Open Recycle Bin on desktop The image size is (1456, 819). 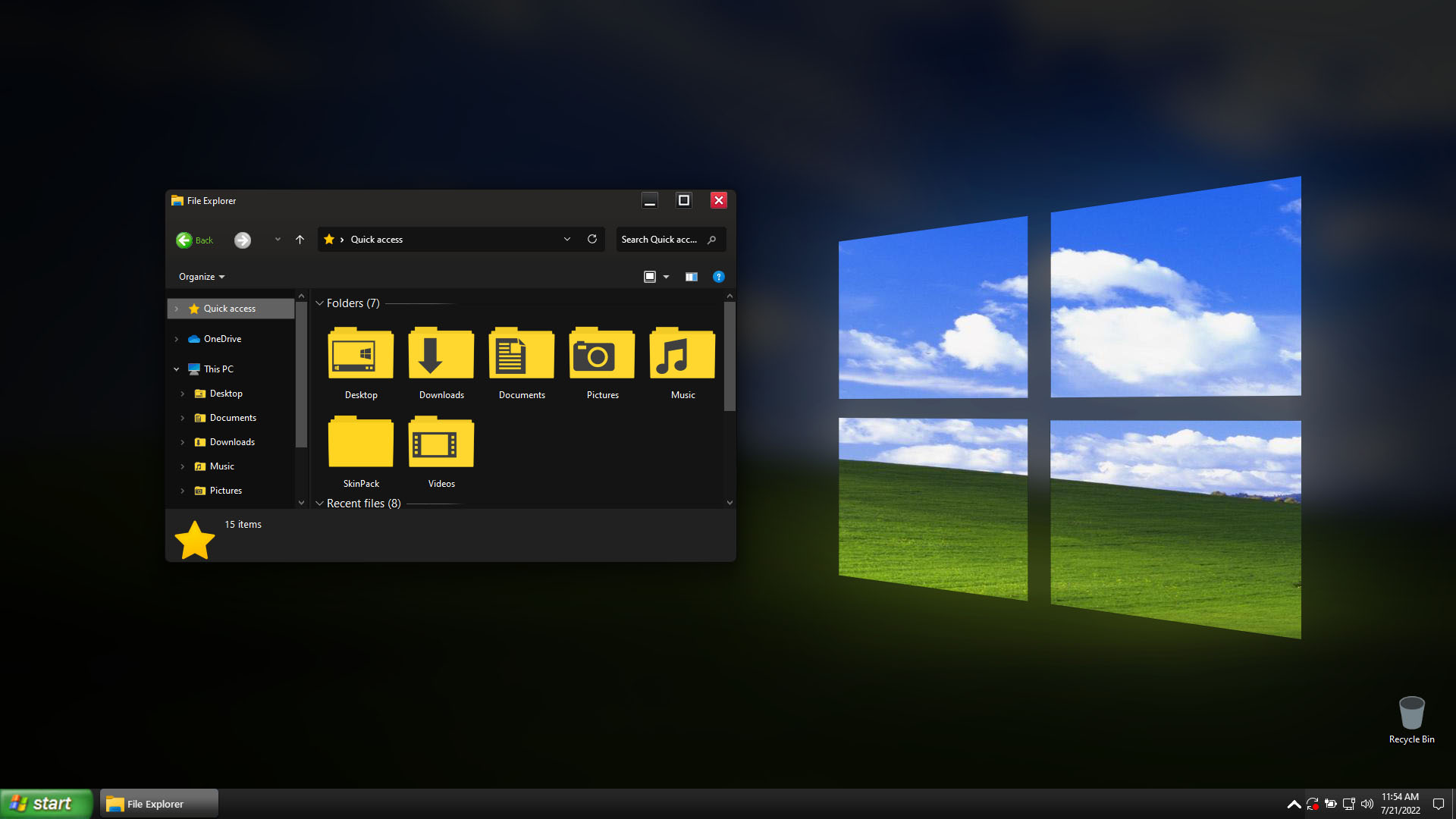[x=1411, y=720]
